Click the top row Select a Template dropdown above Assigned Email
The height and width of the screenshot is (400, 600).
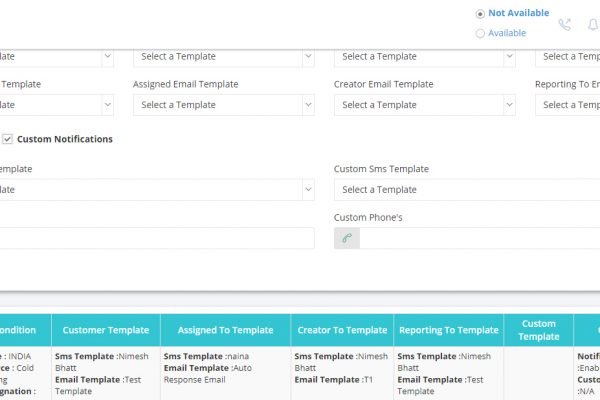224,57
